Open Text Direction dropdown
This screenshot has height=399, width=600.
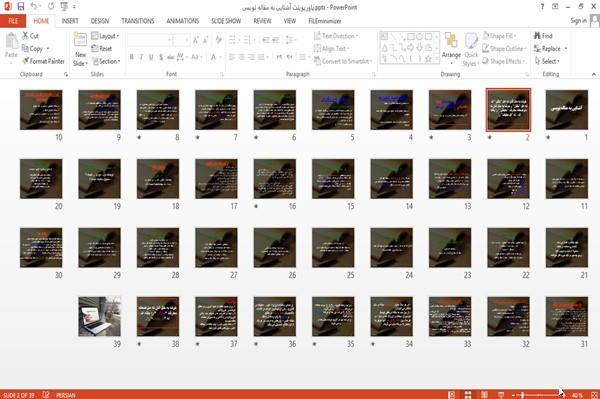pyautogui.click(x=336, y=36)
